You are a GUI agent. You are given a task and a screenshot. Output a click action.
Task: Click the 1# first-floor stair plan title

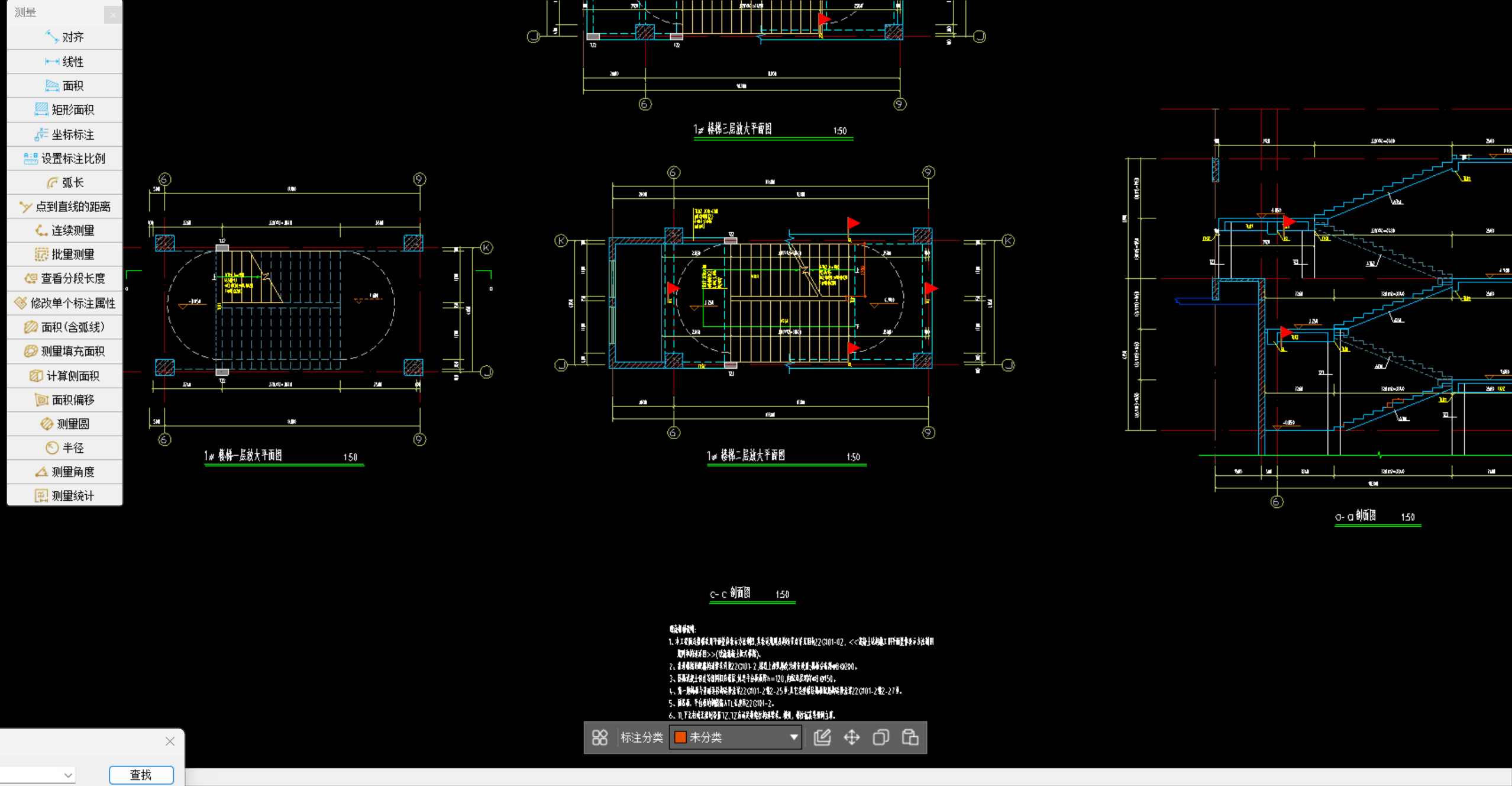click(244, 456)
